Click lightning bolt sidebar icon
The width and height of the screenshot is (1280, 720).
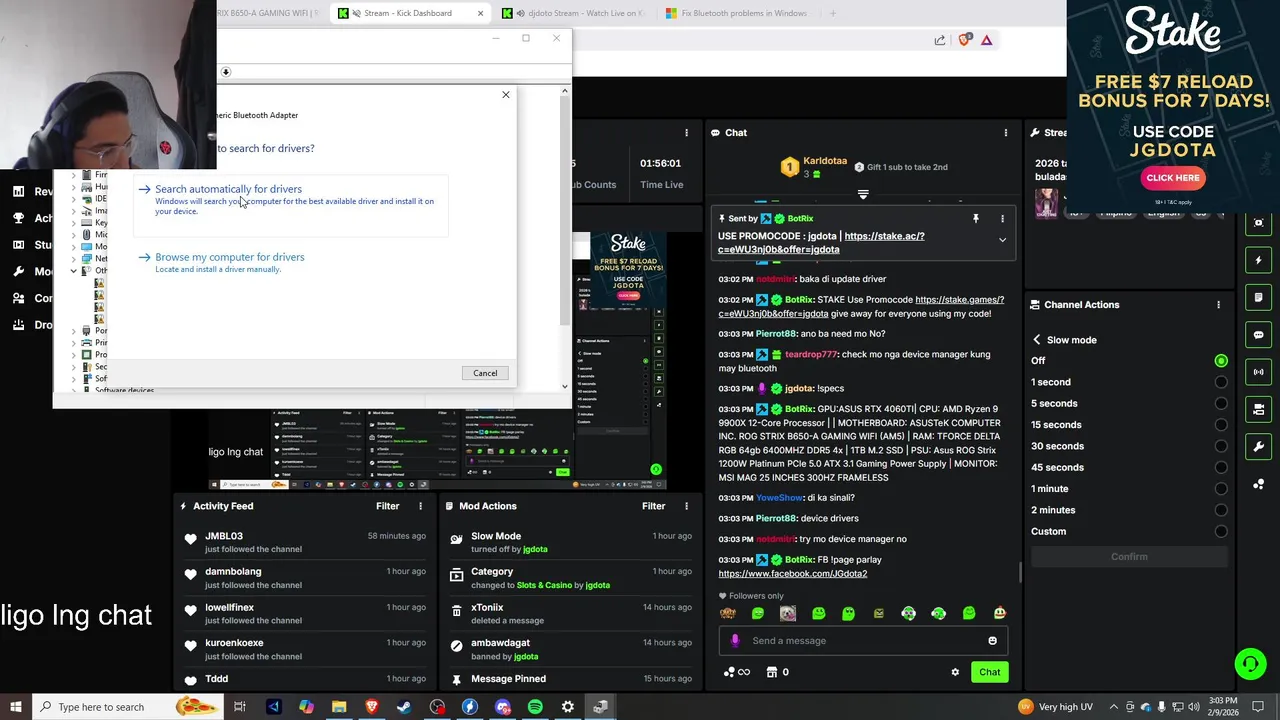(1259, 260)
